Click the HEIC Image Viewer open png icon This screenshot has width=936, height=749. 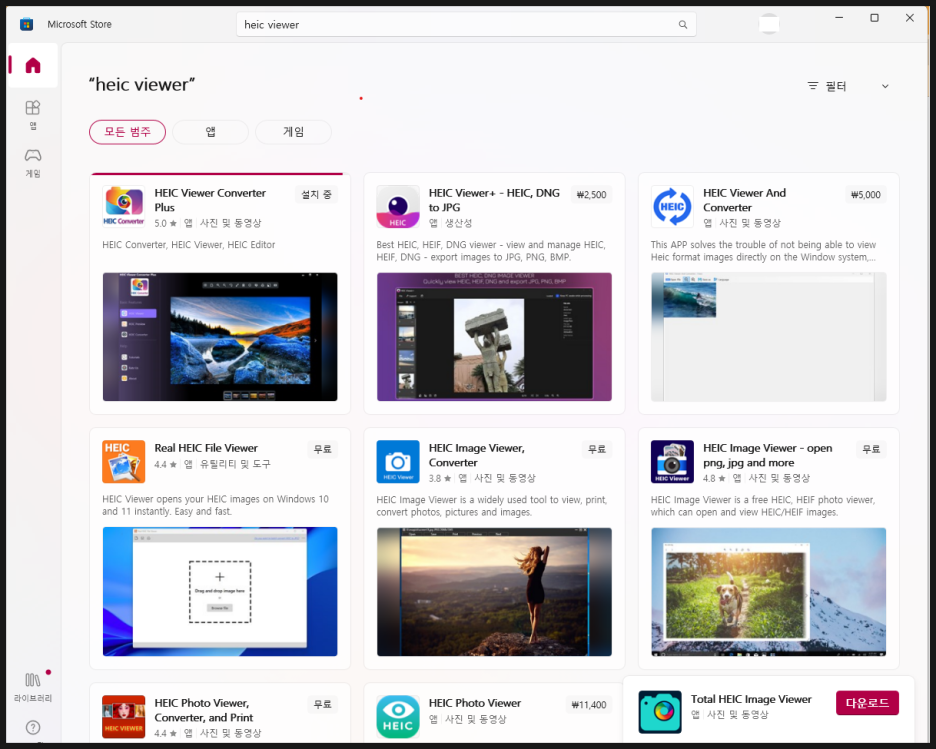point(672,461)
